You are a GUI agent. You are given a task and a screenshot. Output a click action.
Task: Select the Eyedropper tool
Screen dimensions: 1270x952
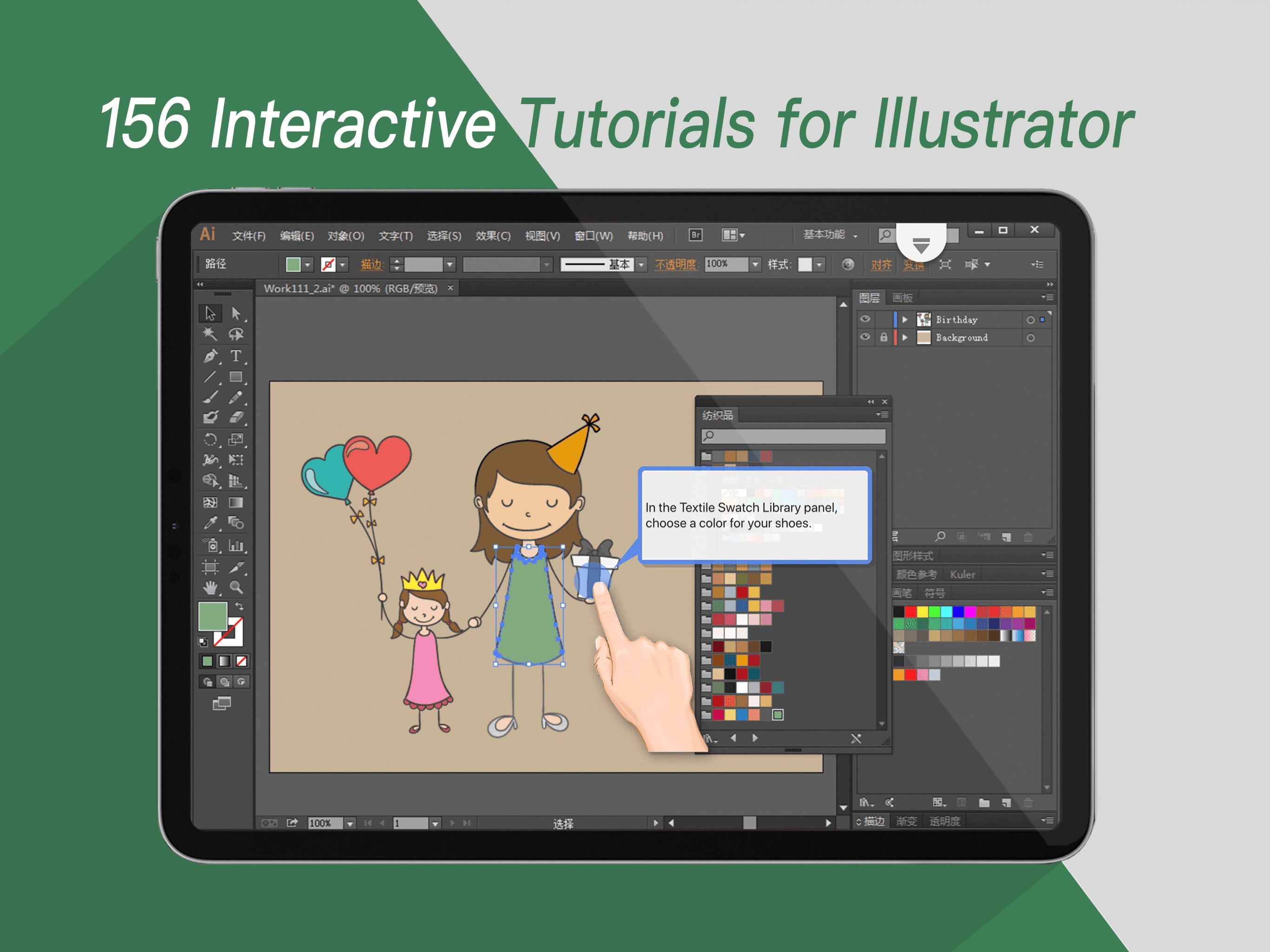(x=210, y=523)
